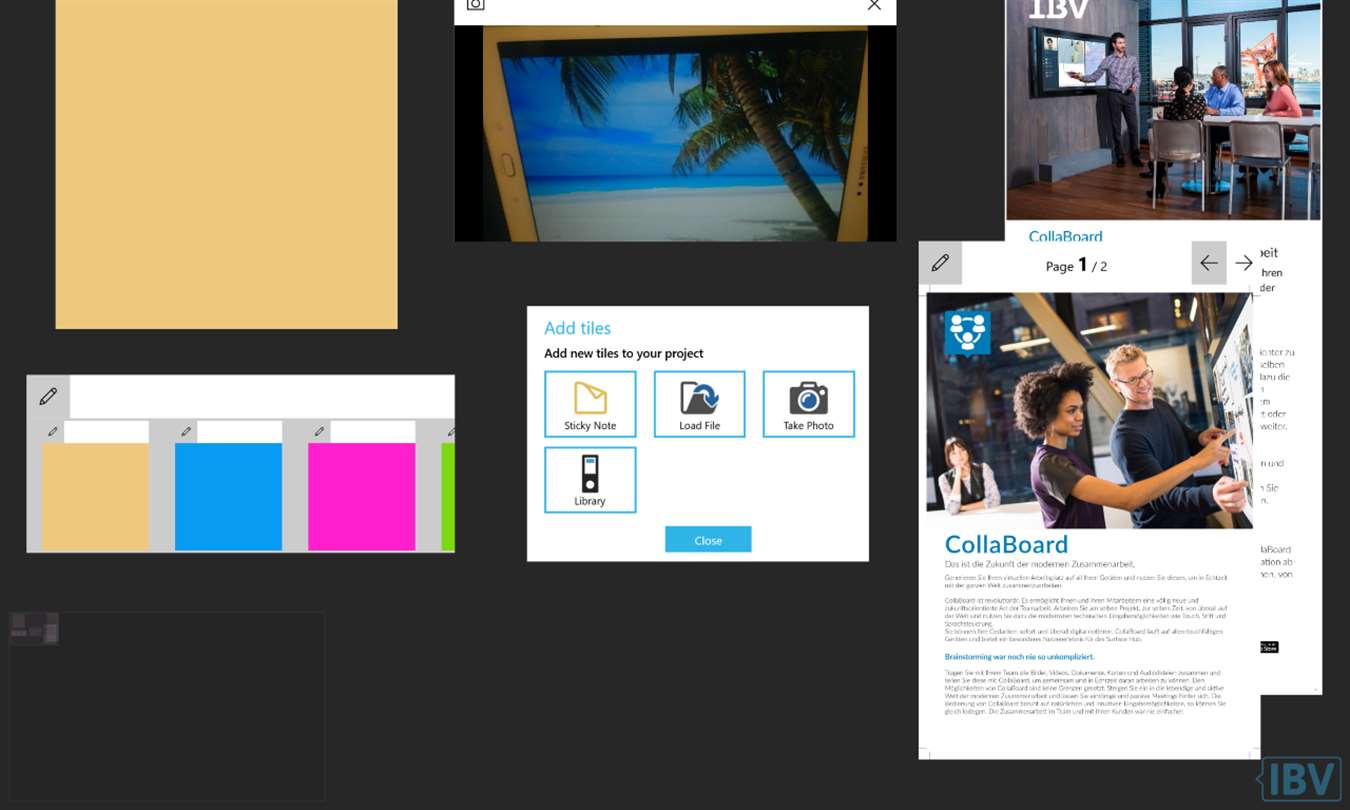
Task: Close the photo tile with X
Action: tap(874, 5)
